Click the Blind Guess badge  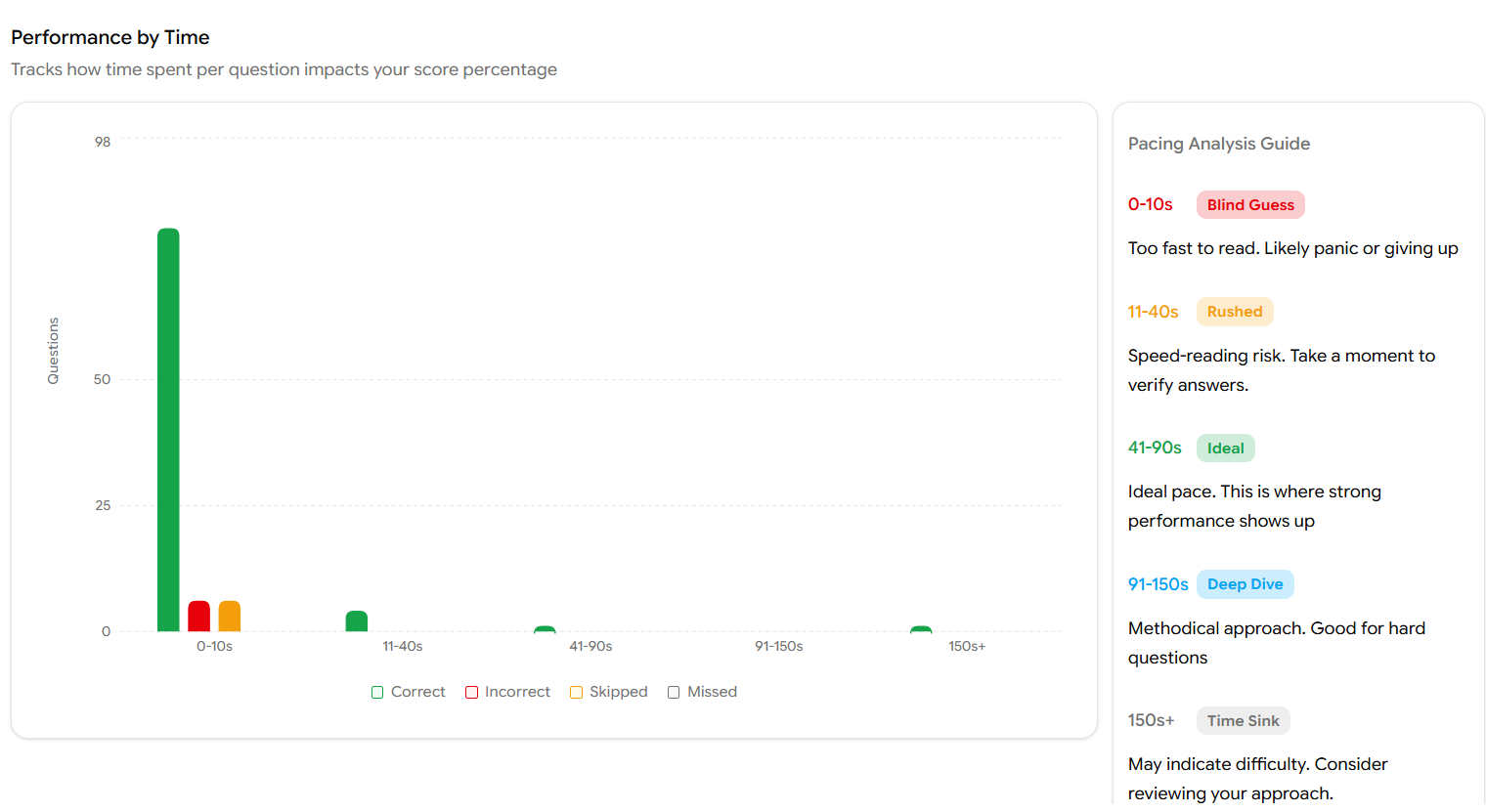(x=1249, y=205)
